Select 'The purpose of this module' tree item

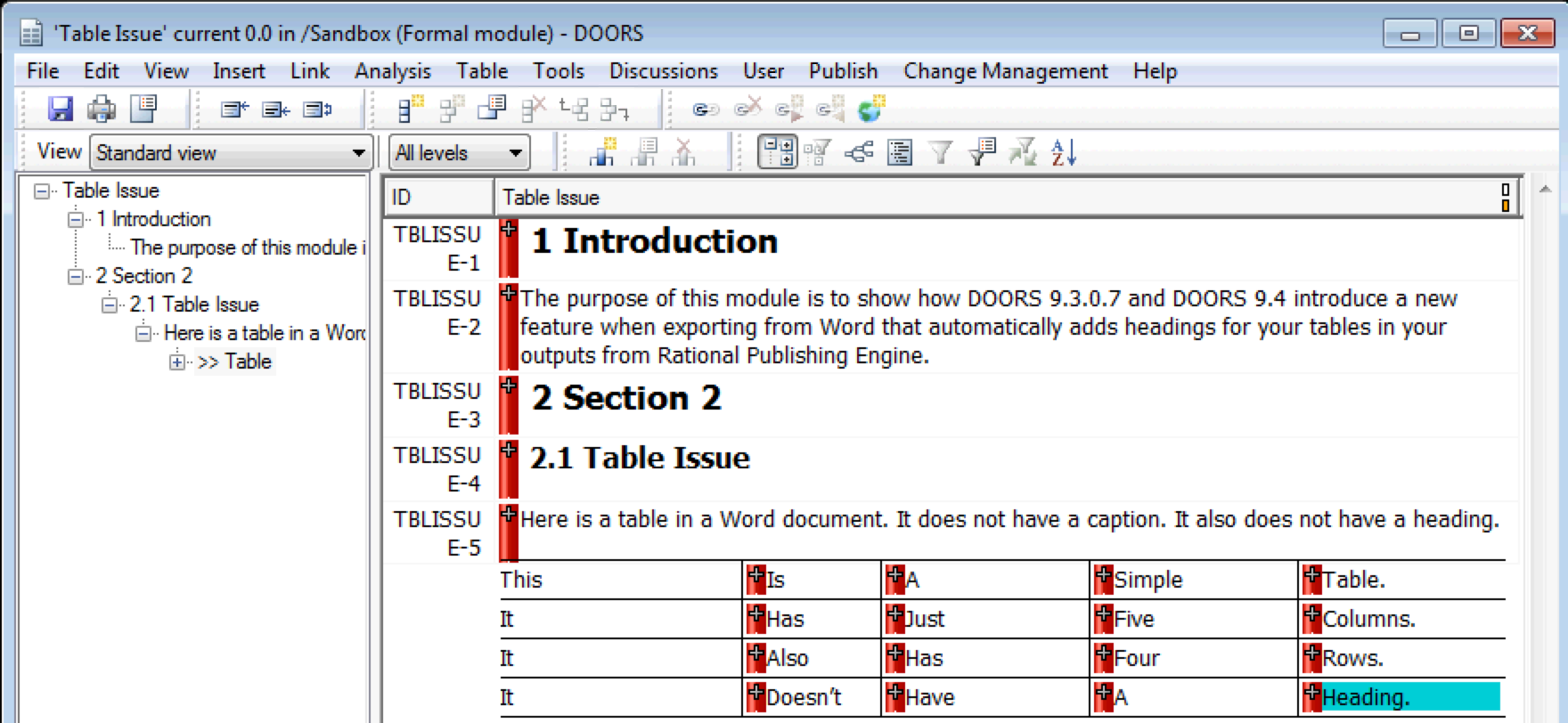(248, 248)
